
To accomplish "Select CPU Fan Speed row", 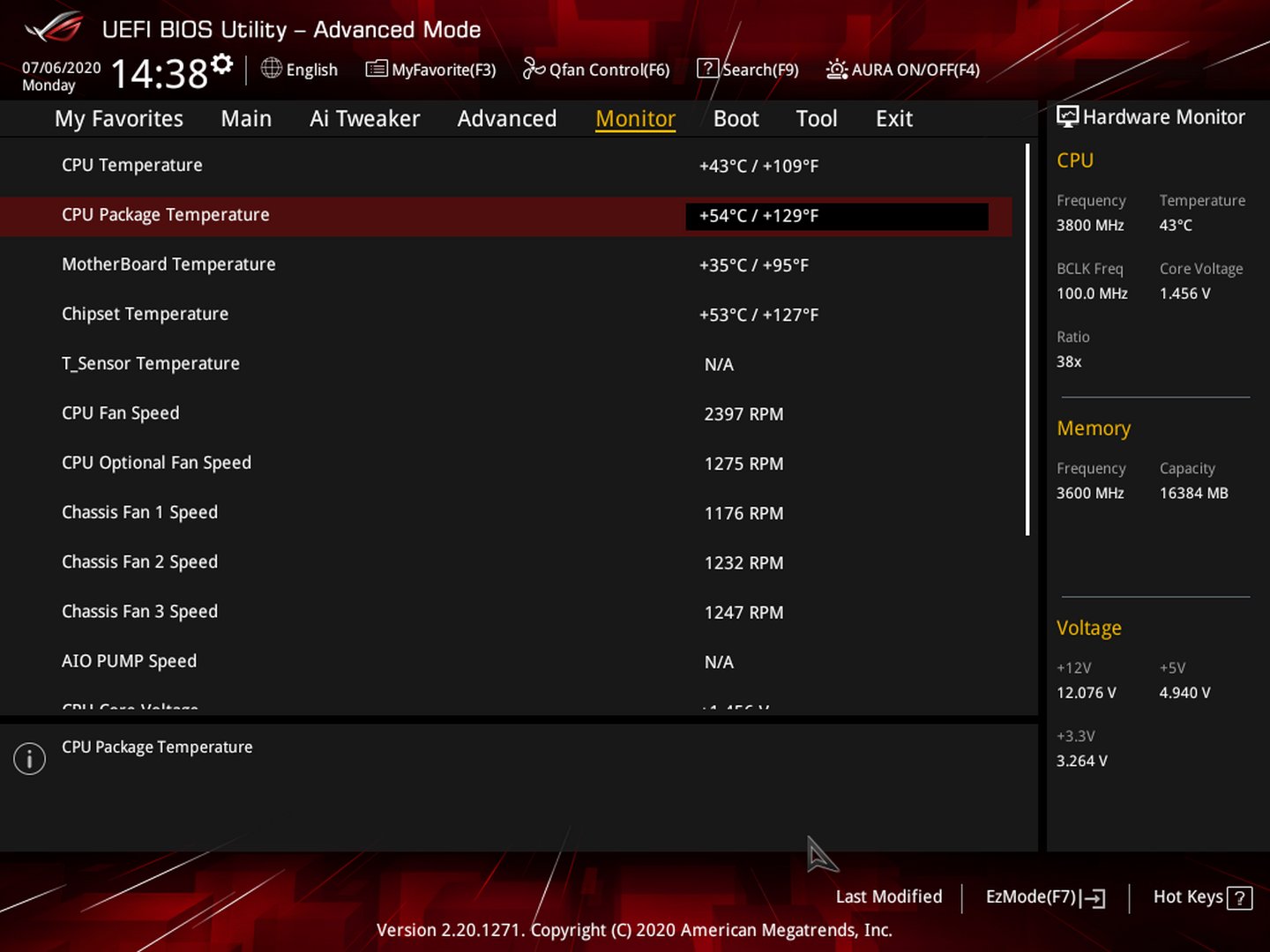I will 506,413.
